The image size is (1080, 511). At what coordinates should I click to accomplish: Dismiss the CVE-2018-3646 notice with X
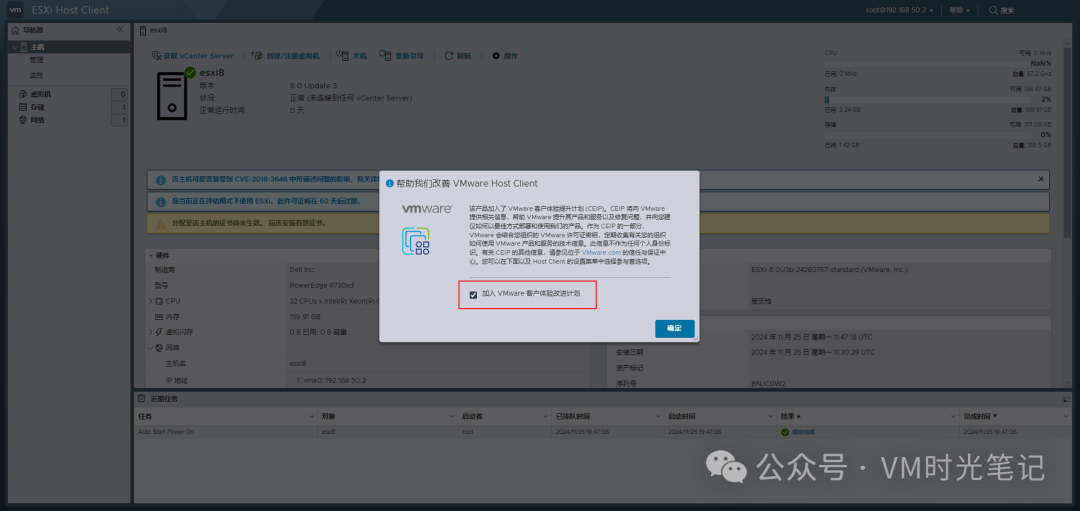tap(1041, 179)
